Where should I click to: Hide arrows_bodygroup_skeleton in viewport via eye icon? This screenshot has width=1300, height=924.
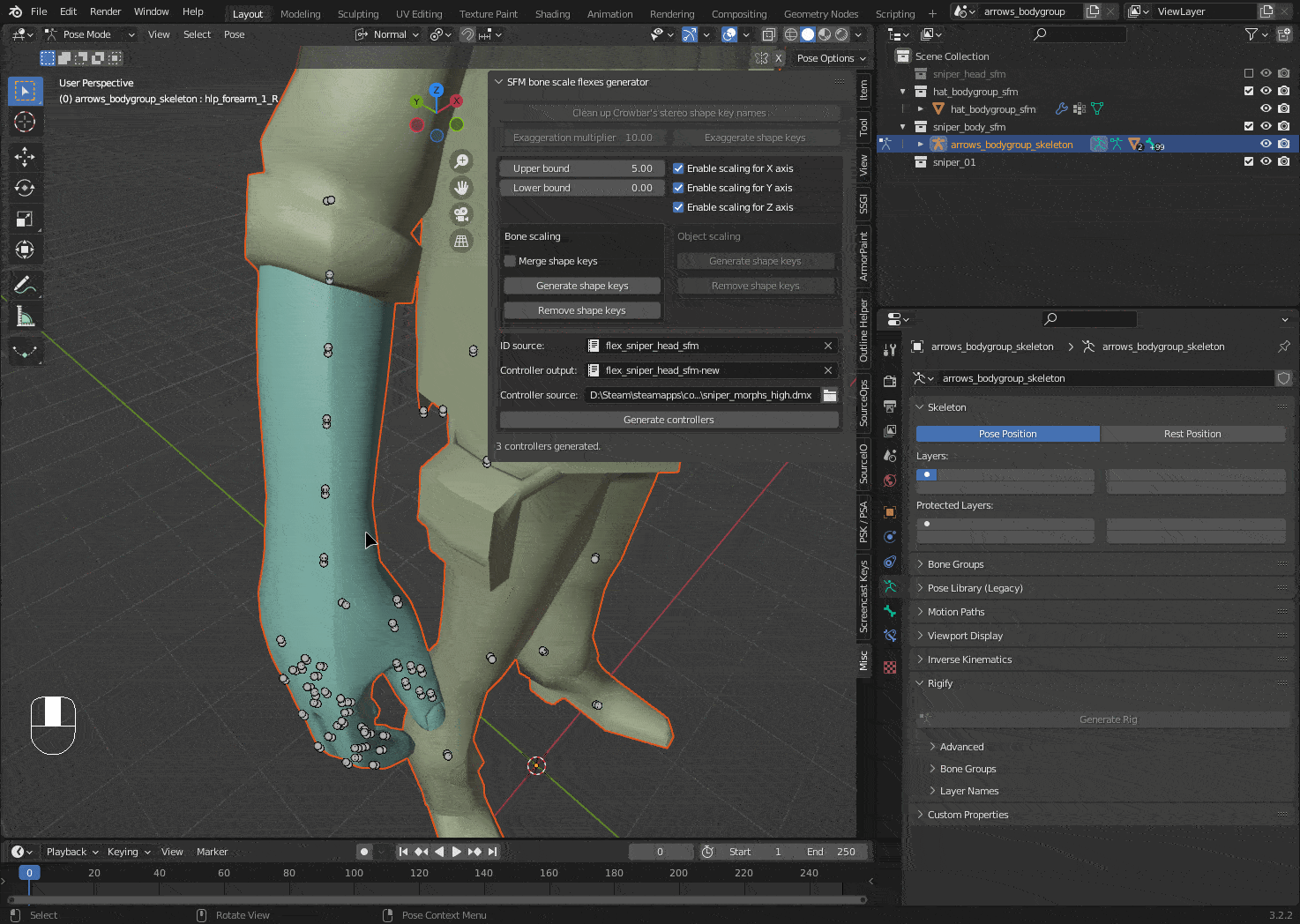[1266, 144]
